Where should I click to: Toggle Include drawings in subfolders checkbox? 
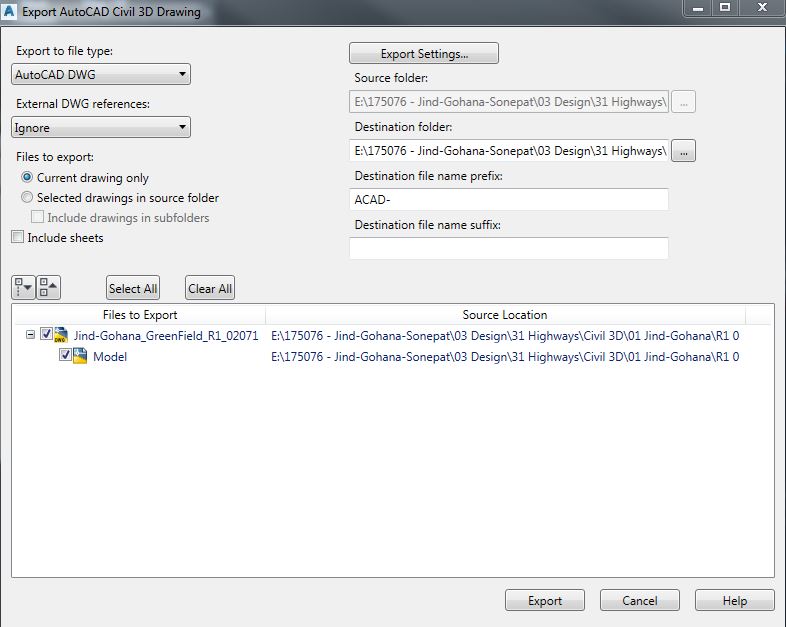tap(37, 217)
